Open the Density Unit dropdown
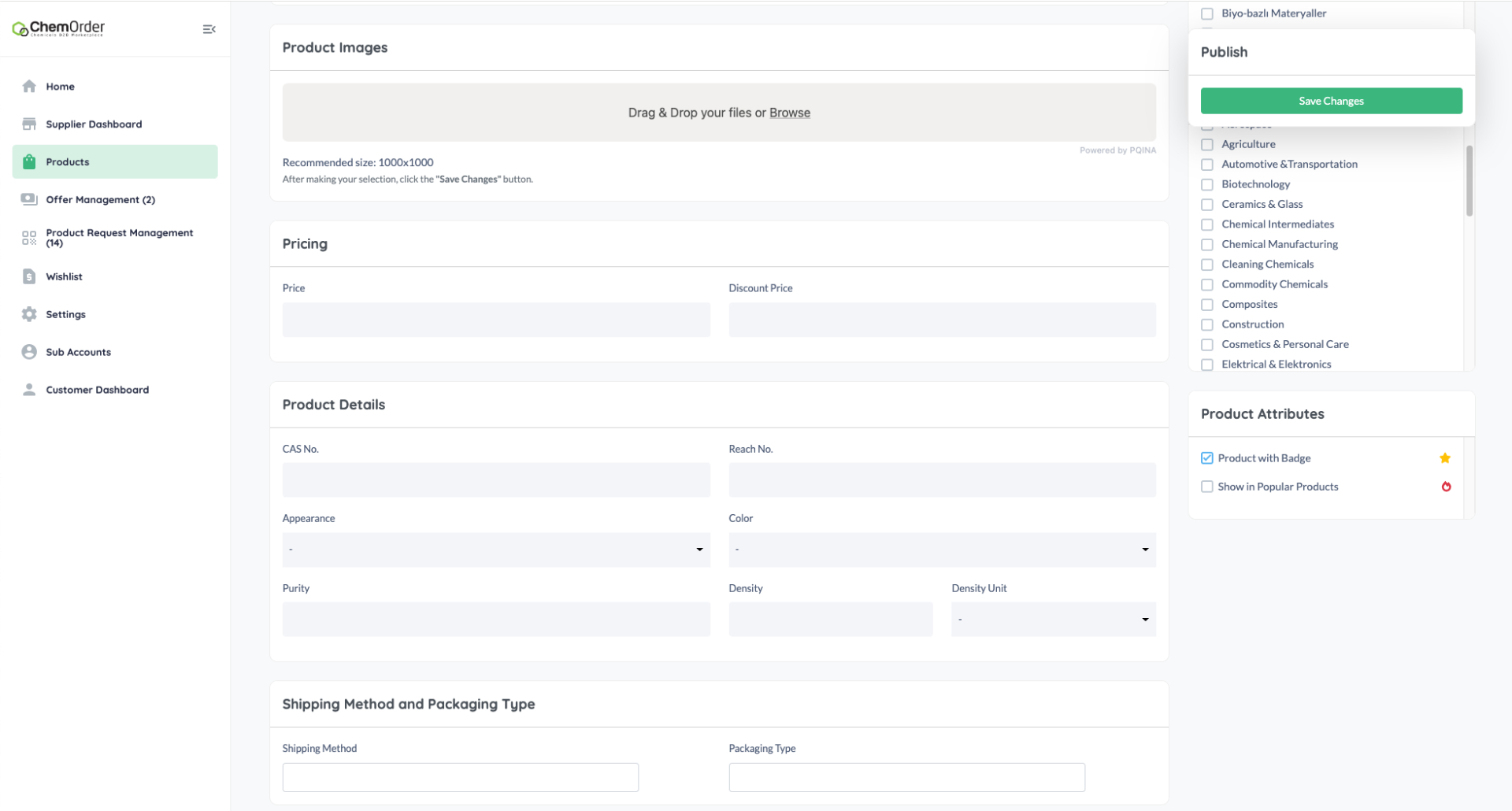This screenshot has height=811, width=1512. tap(1052, 620)
